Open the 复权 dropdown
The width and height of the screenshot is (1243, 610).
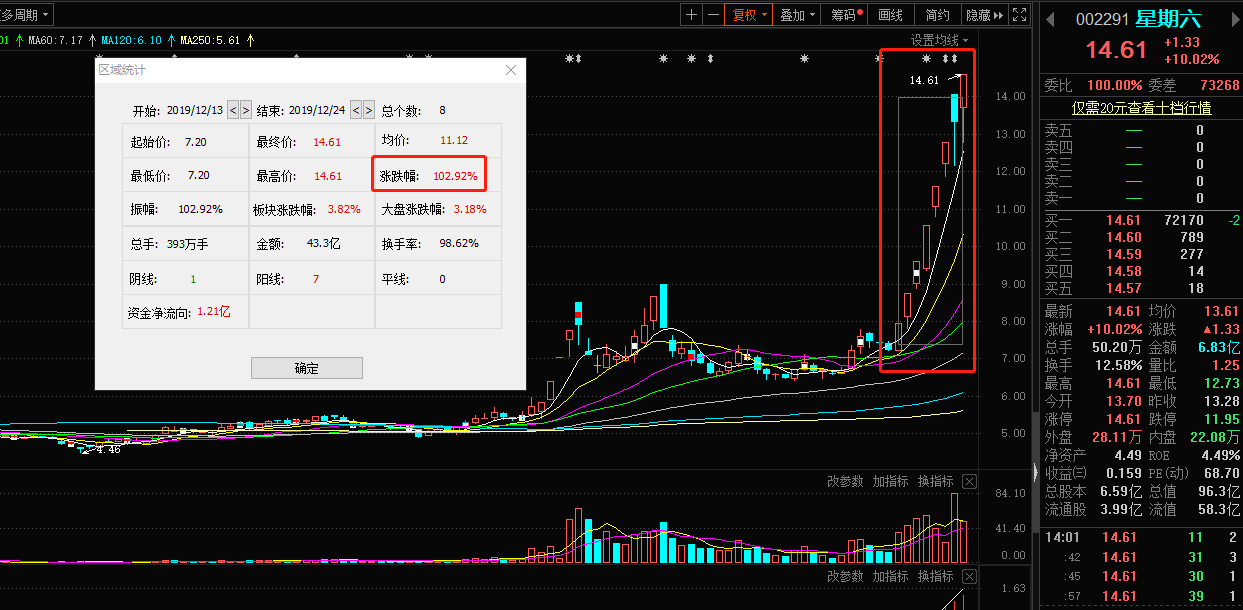[x=750, y=15]
